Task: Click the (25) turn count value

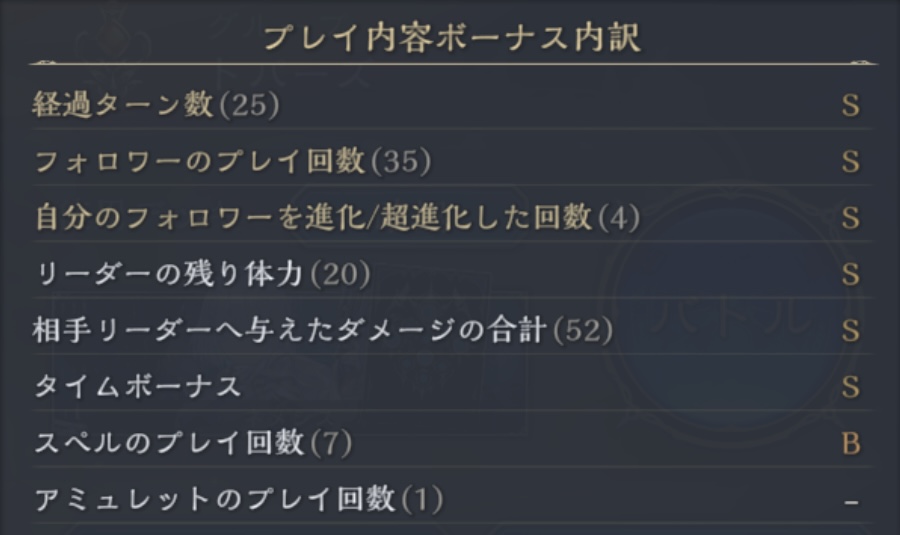Action: click(249, 105)
